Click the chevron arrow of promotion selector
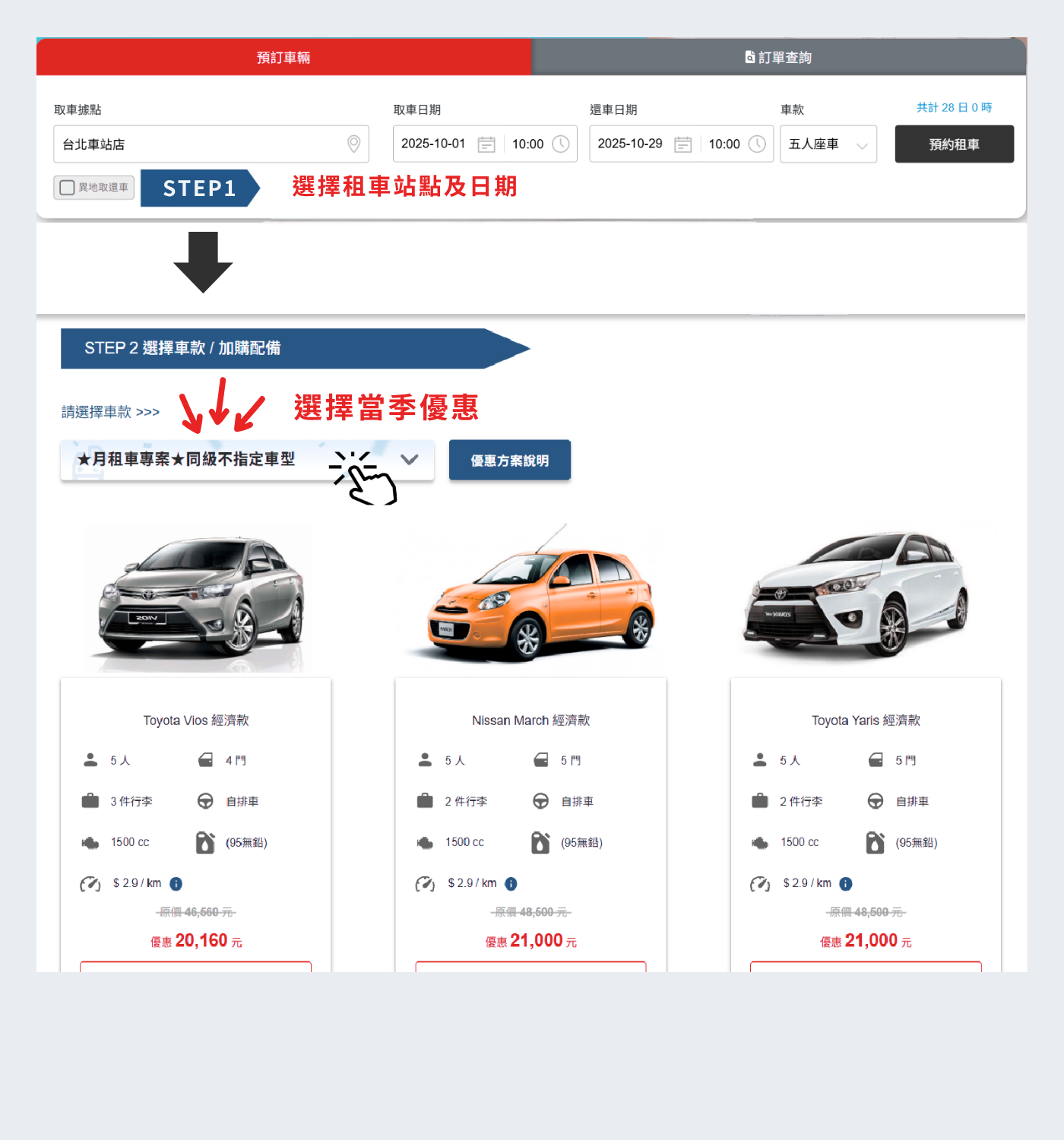The image size is (1064, 1140). [410, 459]
